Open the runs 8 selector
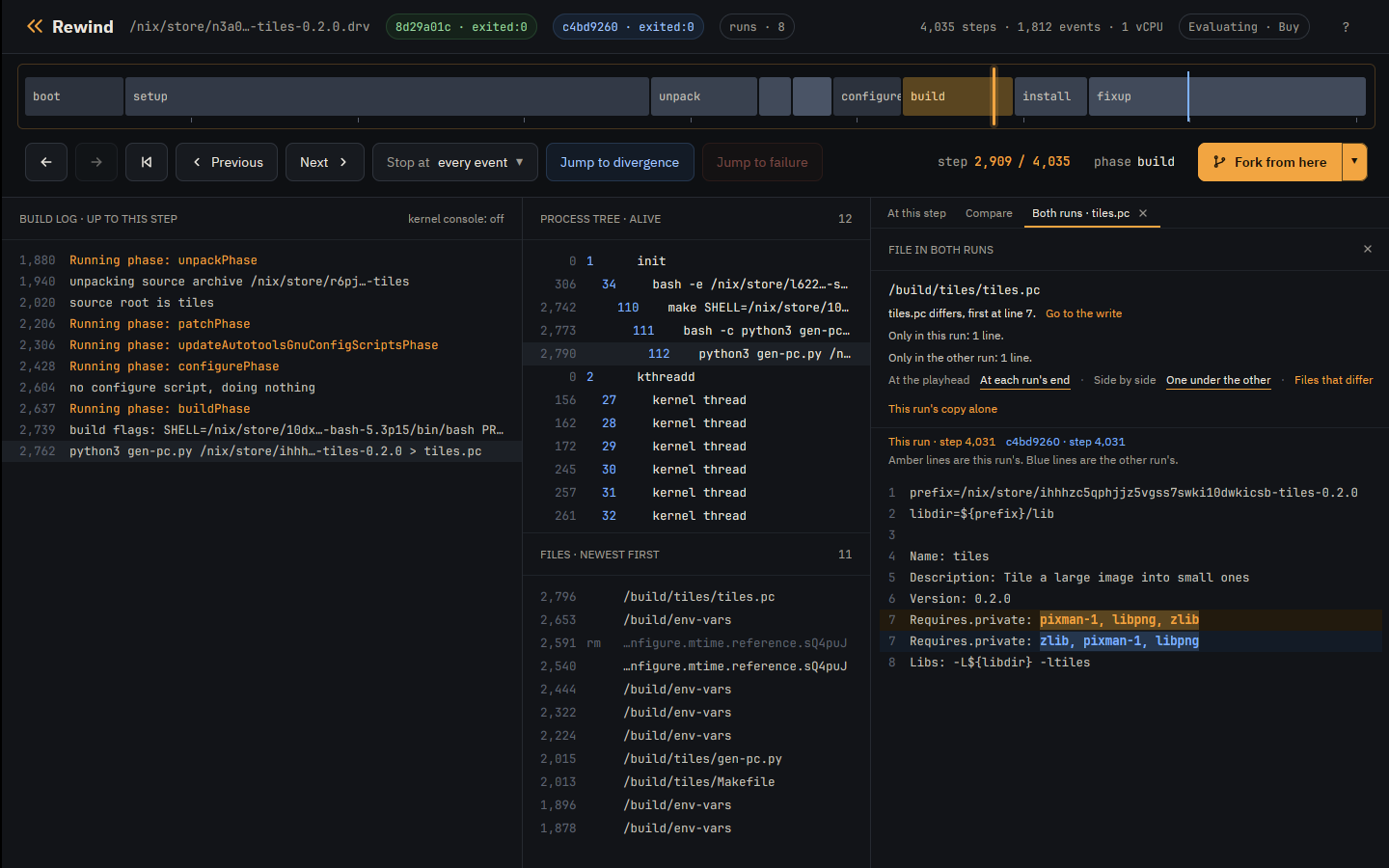The height and width of the screenshot is (868, 1389). [x=757, y=27]
